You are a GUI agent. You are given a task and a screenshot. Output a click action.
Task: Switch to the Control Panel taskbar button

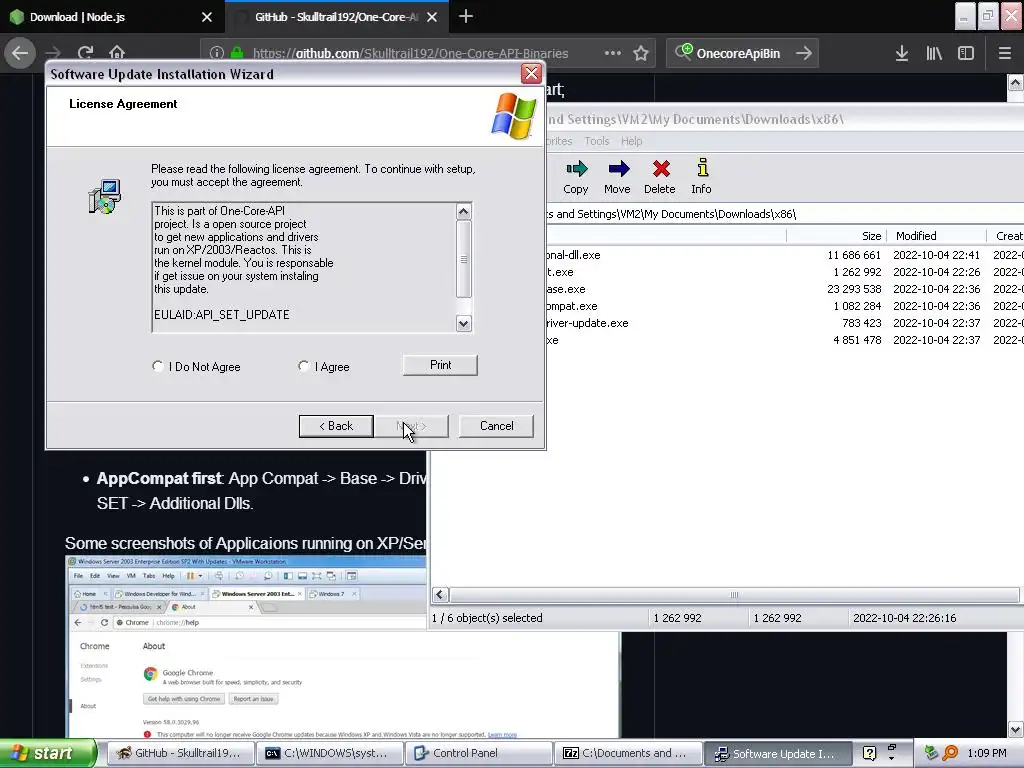coord(477,753)
